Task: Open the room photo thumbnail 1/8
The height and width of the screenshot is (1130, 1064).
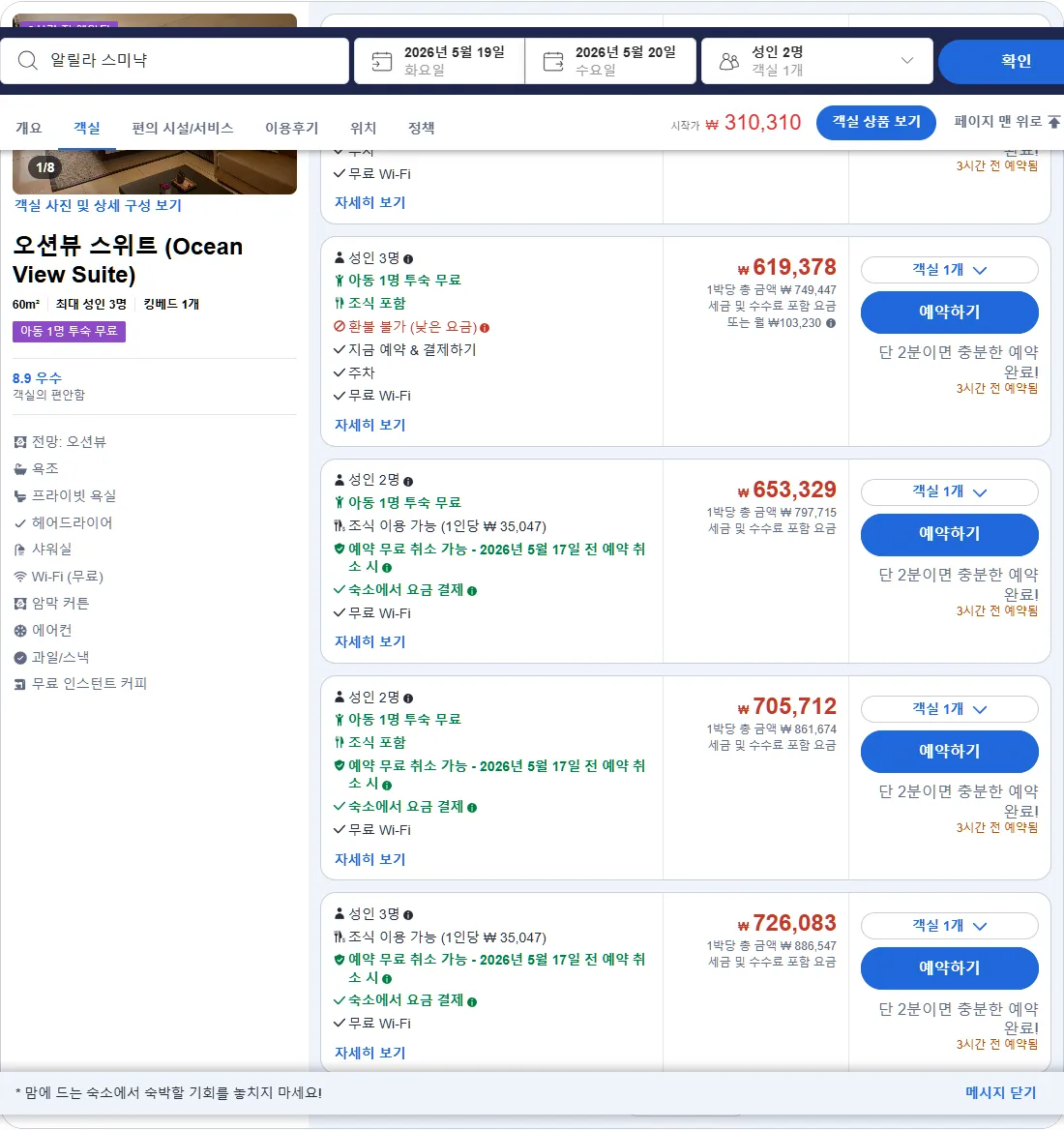Action: tap(154, 171)
